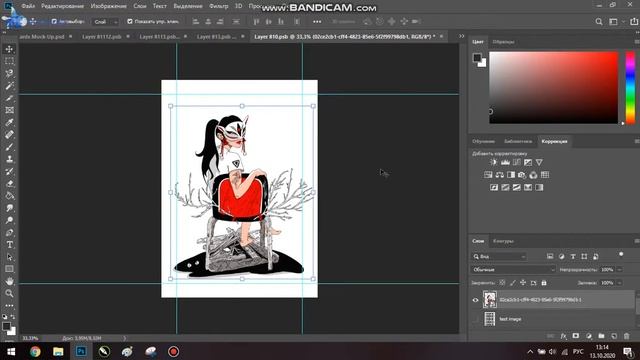This screenshot has height=360, width=640.
Task: Open the Коррекция panel flyout menu
Action: click(x=637, y=141)
